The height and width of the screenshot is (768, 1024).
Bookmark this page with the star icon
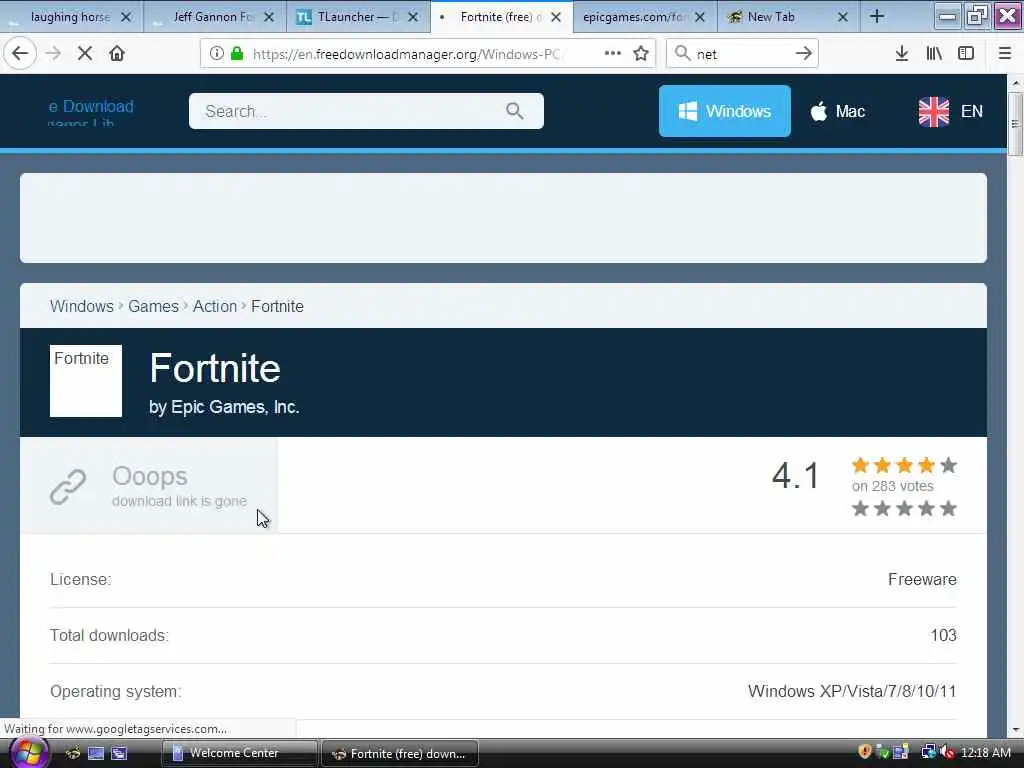pos(641,54)
